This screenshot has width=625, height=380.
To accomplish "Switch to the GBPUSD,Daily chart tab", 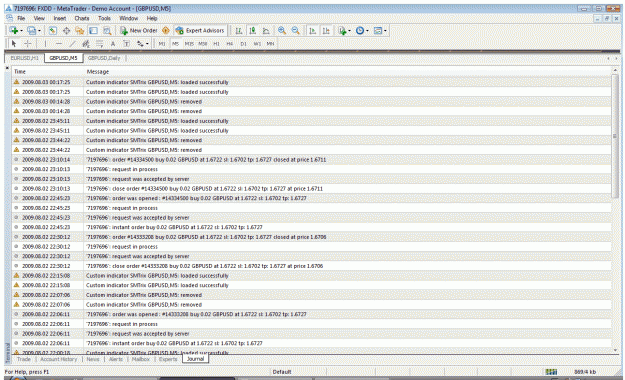I will [x=104, y=58].
